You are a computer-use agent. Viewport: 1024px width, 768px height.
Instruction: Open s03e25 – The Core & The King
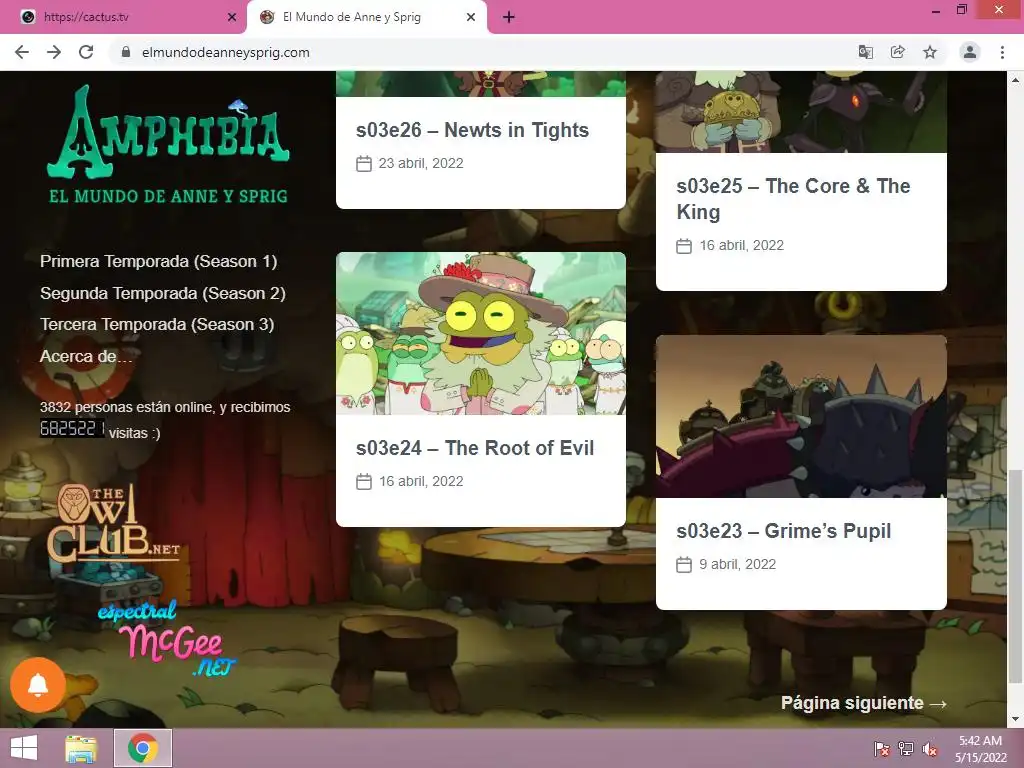click(x=793, y=199)
